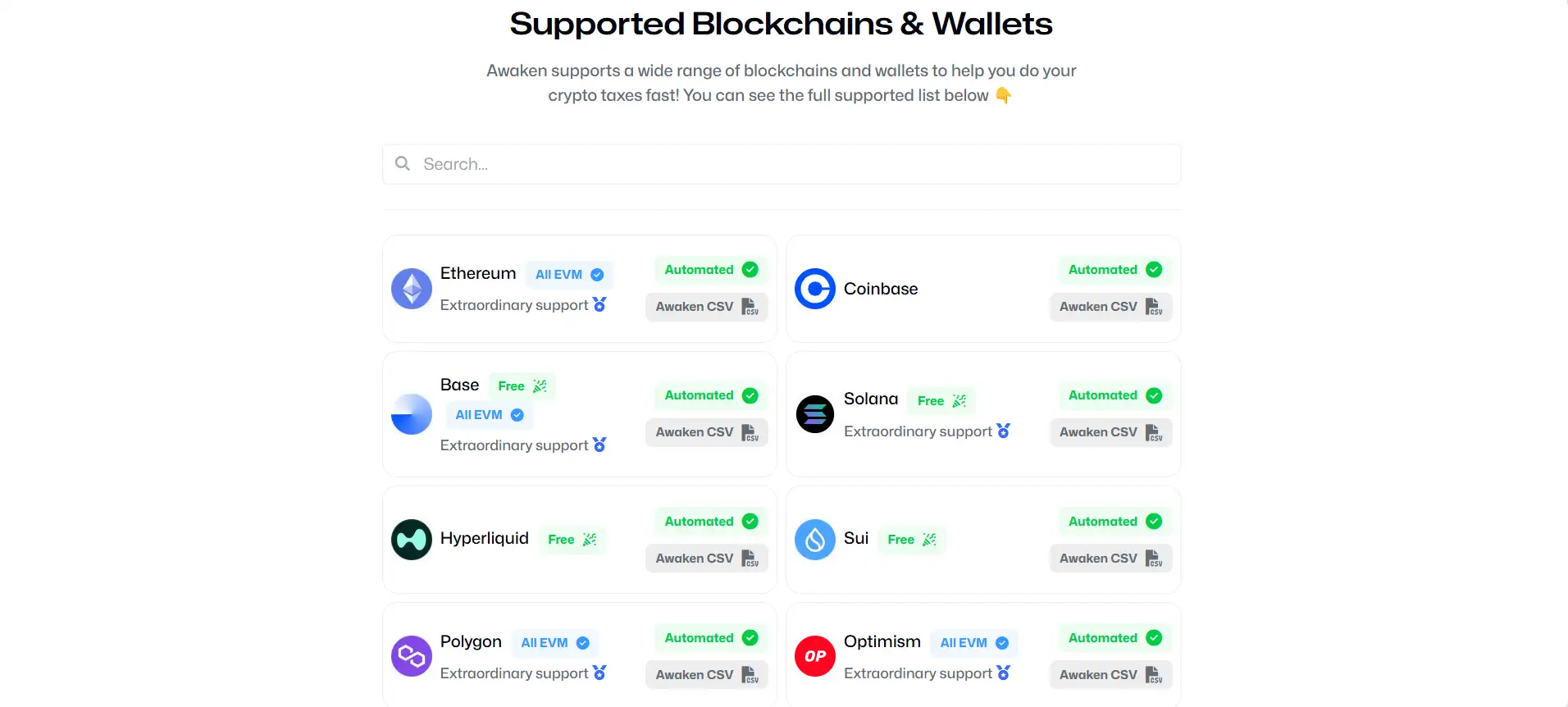This screenshot has height=707, width=1568.
Task: Click the All EVM tag beside Ethereum
Action: tap(569, 275)
